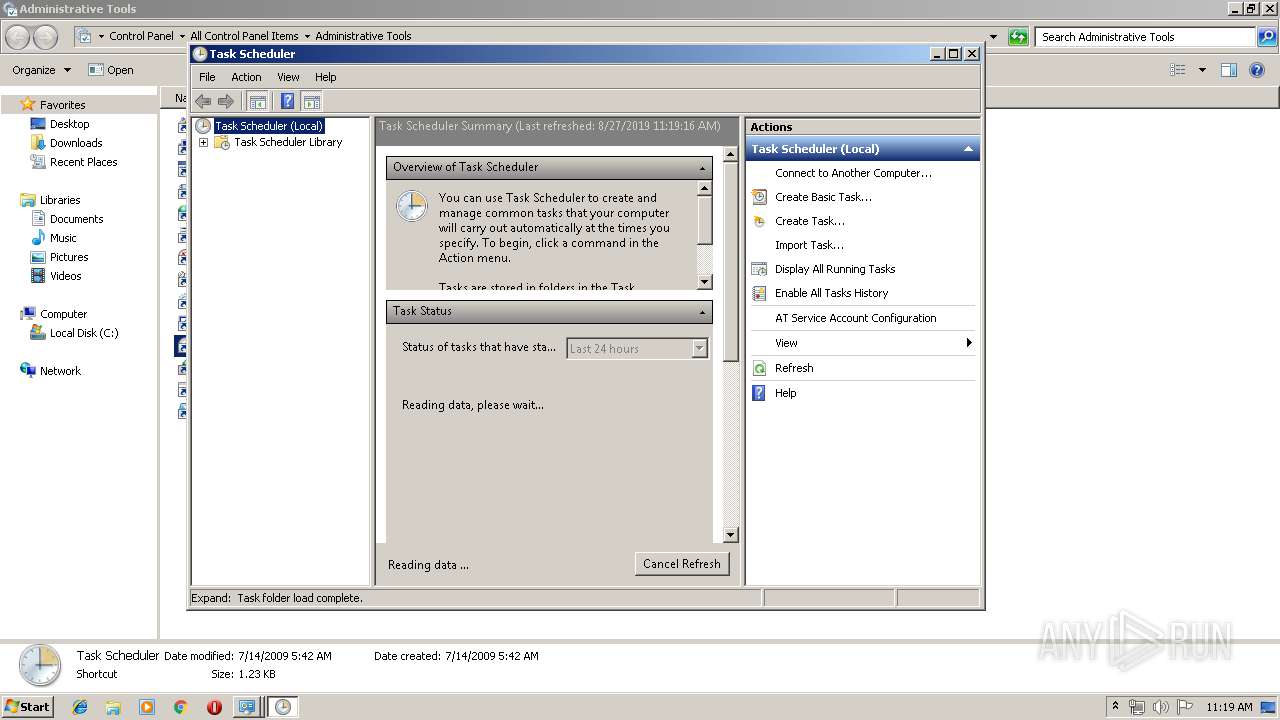Open Windows Explorer from the taskbar

(113, 707)
